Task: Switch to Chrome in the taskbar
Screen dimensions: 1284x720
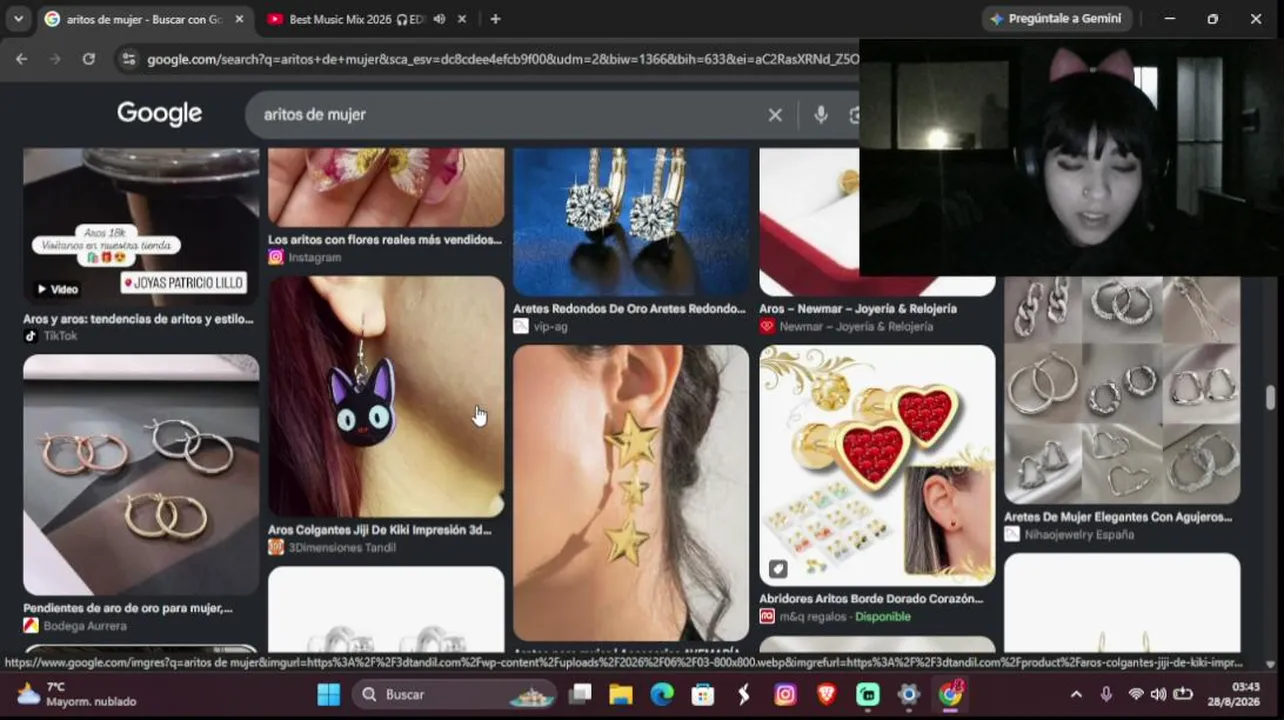Action: click(950, 694)
